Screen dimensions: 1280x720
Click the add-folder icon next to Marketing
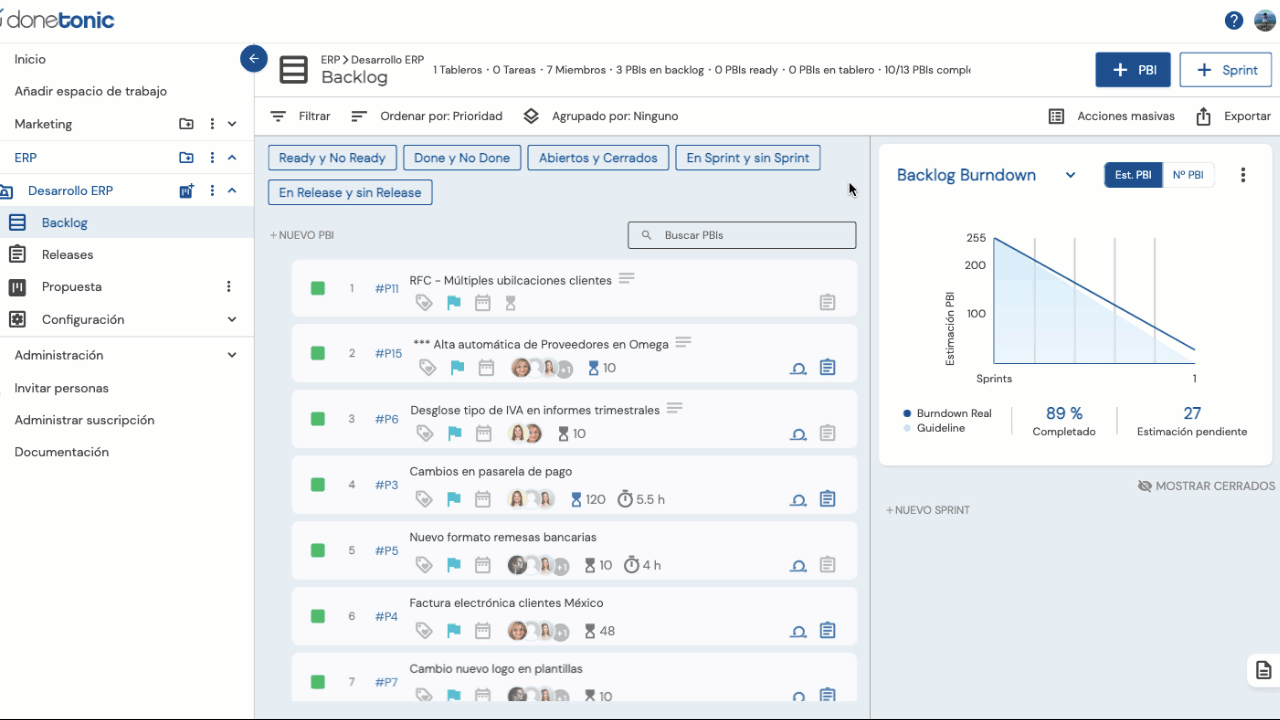coord(187,124)
